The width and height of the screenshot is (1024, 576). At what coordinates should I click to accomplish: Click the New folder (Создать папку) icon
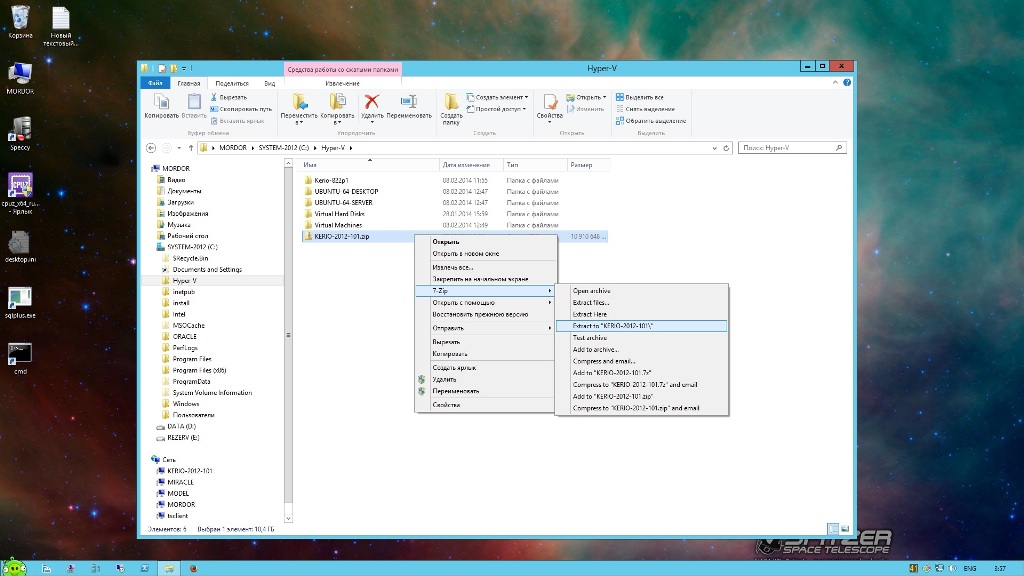[452, 103]
